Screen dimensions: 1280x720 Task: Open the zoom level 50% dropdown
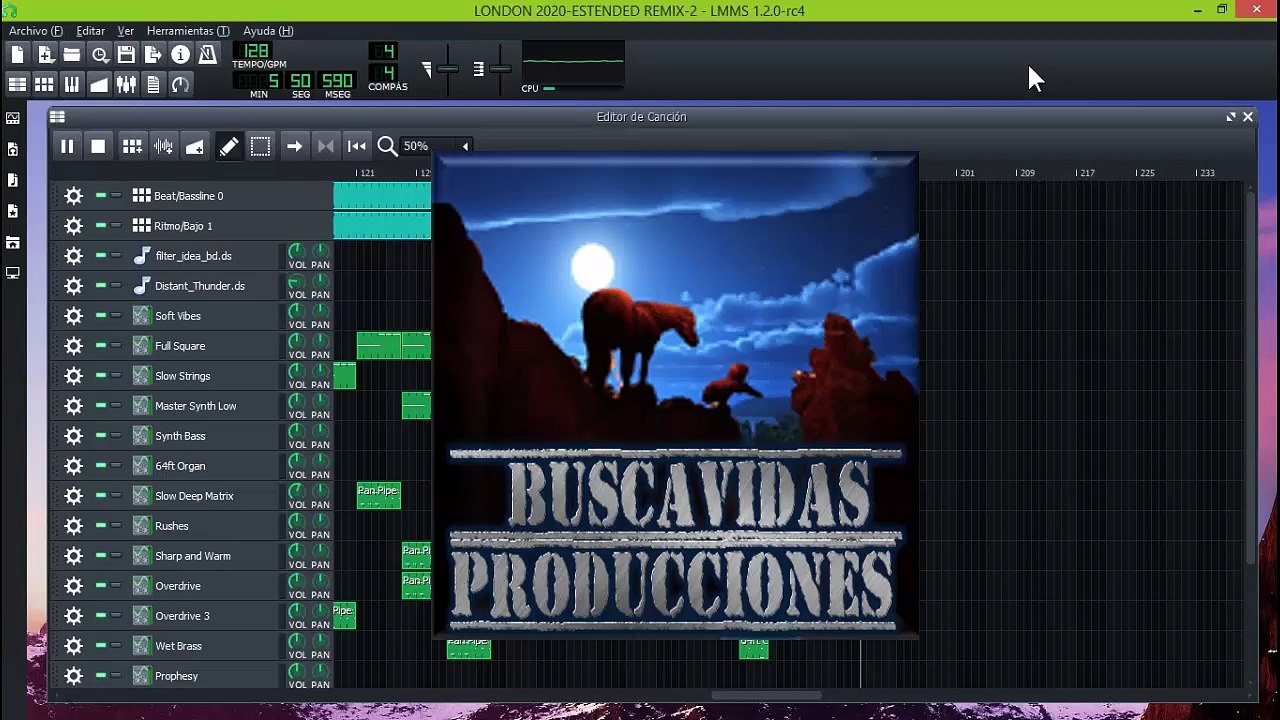436,146
